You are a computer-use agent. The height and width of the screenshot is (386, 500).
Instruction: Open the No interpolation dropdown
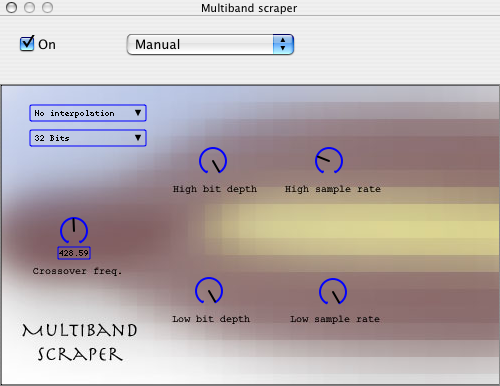[88, 113]
